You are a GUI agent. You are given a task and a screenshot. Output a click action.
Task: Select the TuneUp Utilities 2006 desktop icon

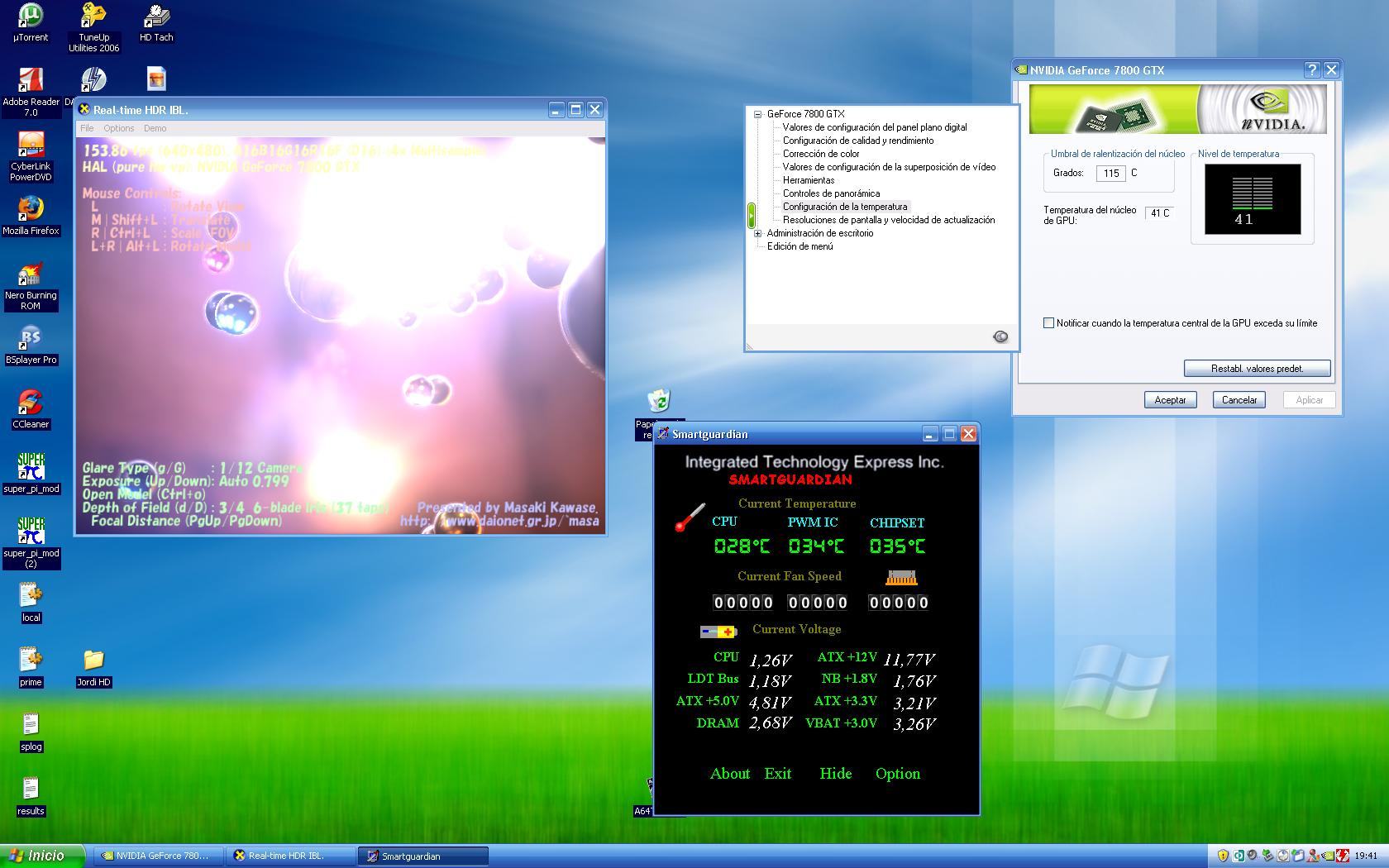tap(93, 27)
